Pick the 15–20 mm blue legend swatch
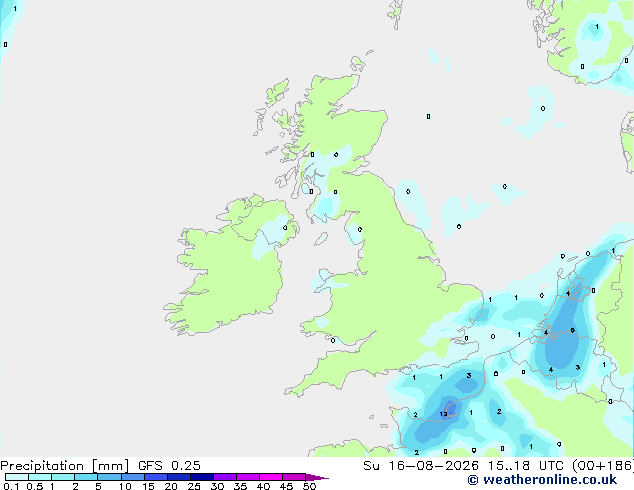The image size is (634, 490). [x=156, y=477]
